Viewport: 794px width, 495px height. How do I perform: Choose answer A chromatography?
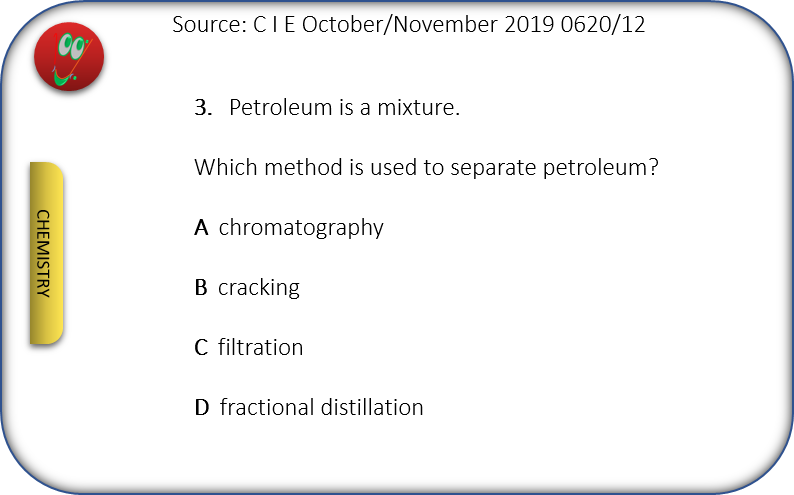289,228
